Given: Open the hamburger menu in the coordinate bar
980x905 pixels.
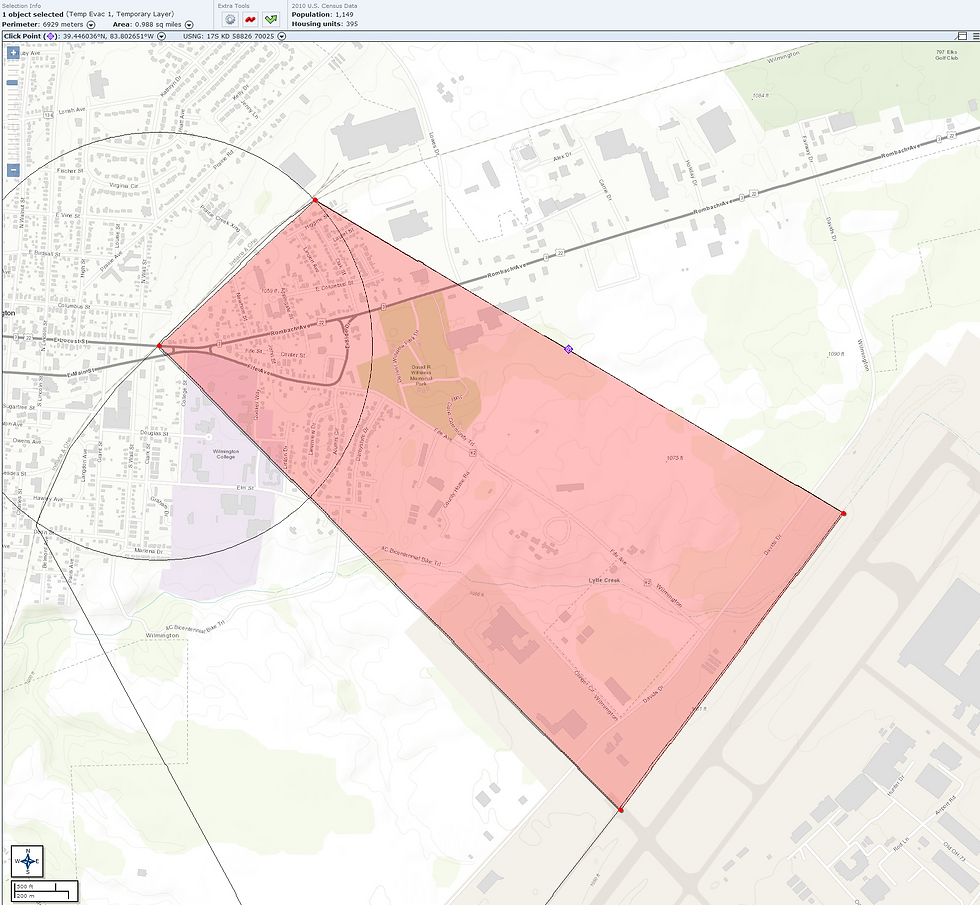Looking at the screenshot, I should pos(975,36).
